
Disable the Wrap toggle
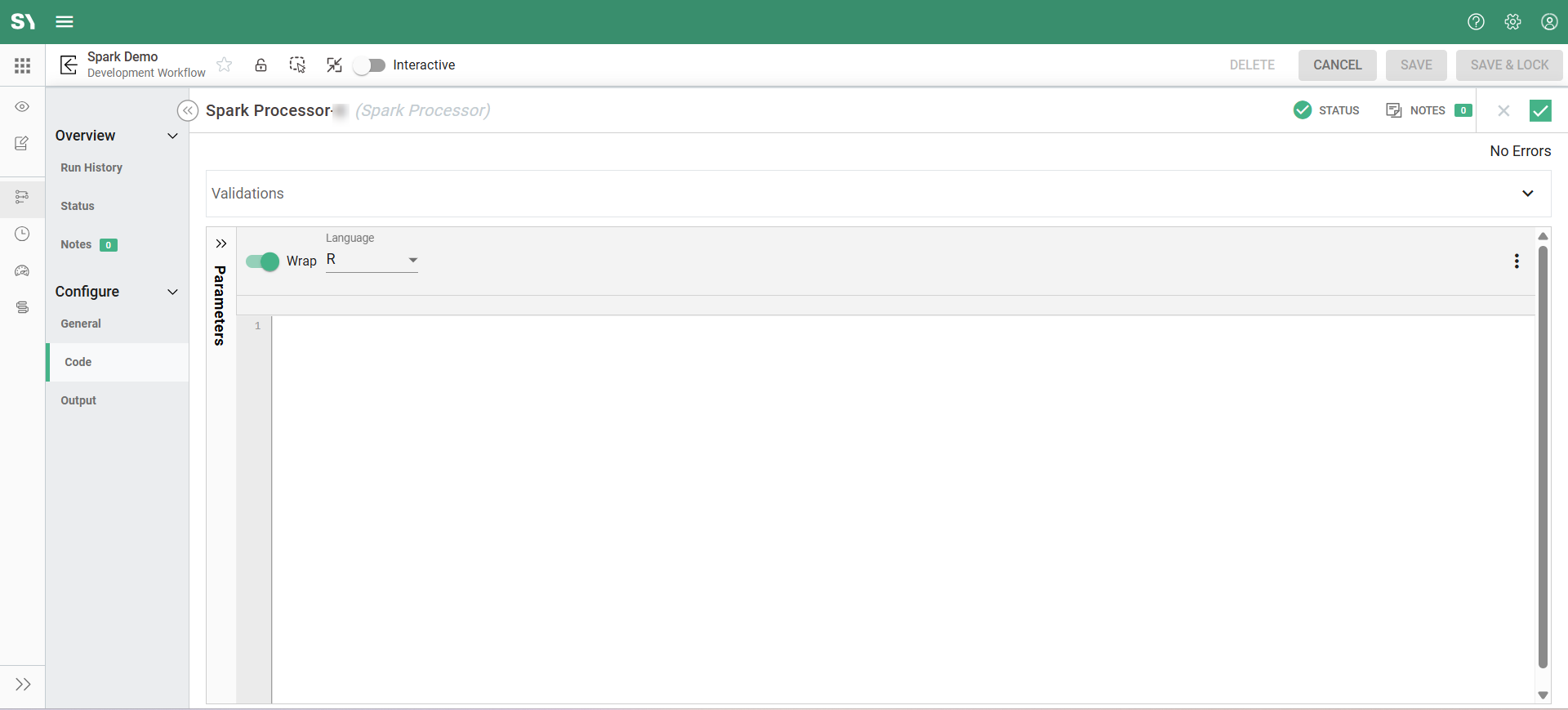tap(262, 261)
